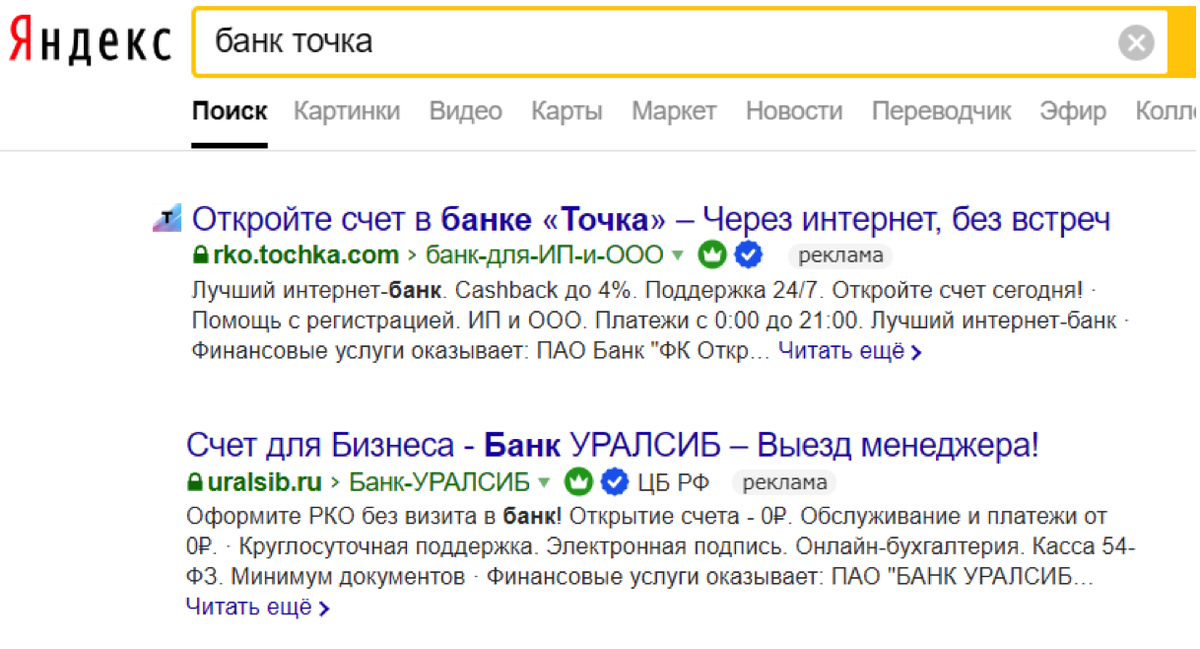Click the crown badge next to uralsib.ru
The width and height of the screenshot is (1200, 649).
(577, 481)
